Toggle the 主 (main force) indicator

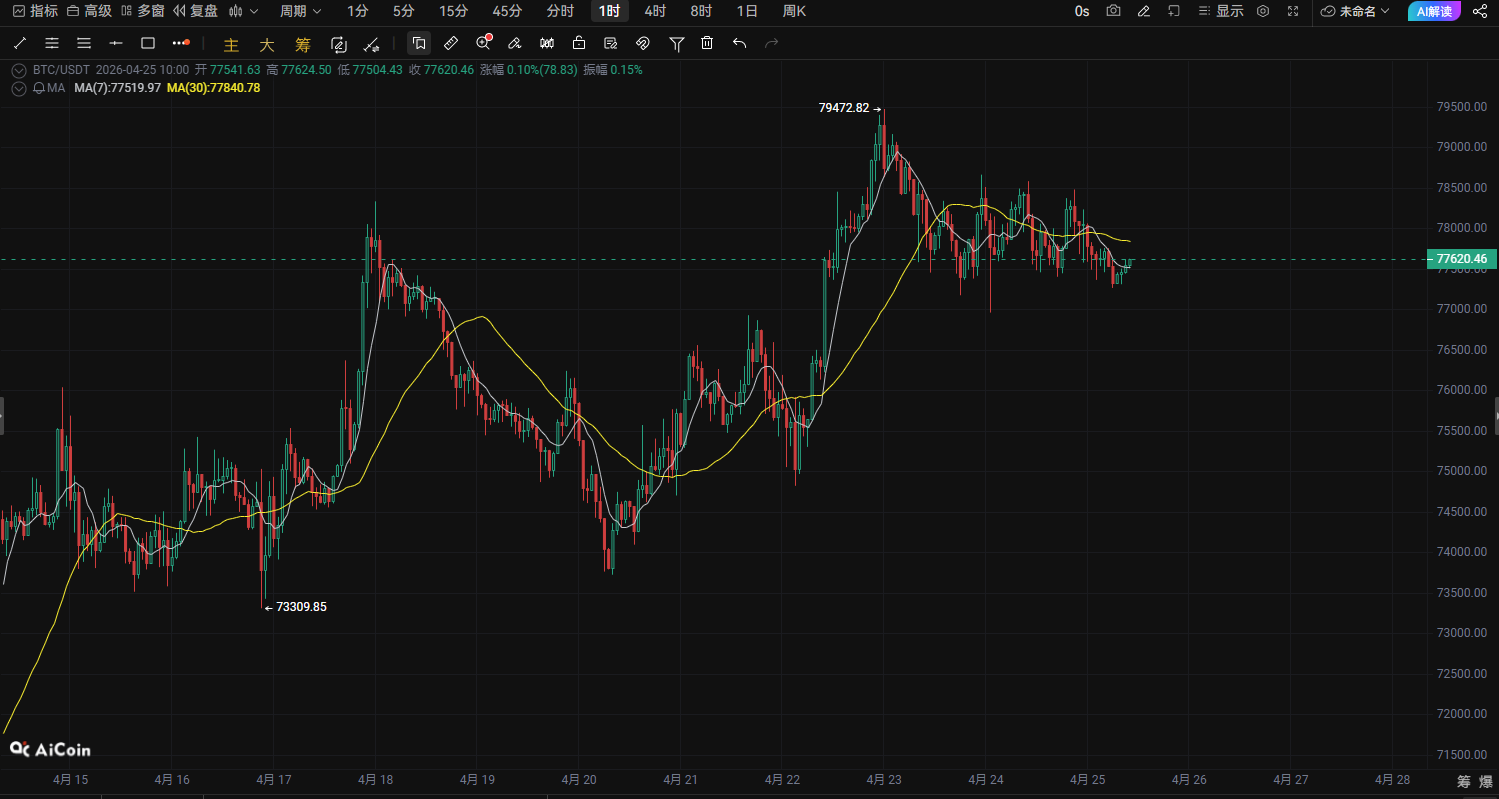231,45
